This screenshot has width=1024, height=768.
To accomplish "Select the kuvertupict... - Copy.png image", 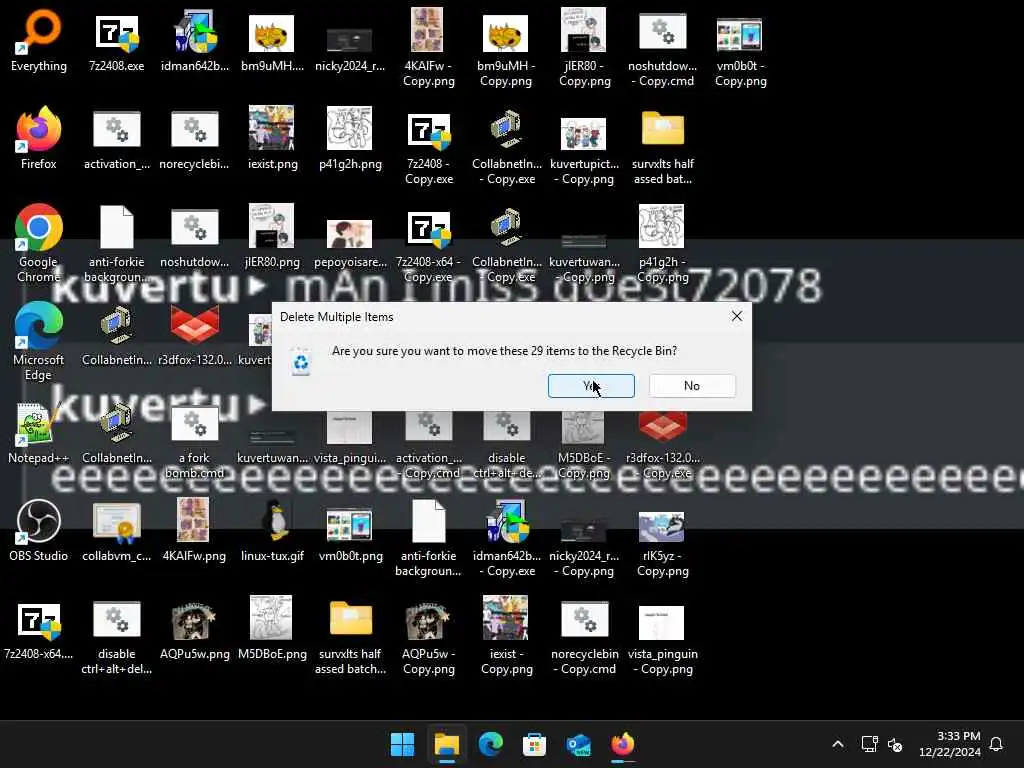I will pos(584,153).
